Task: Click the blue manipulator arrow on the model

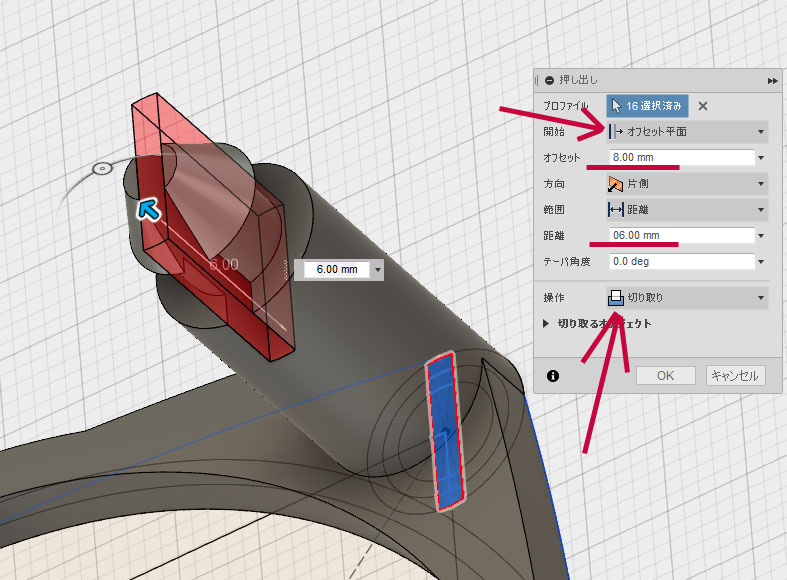Action: click(148, 209)
